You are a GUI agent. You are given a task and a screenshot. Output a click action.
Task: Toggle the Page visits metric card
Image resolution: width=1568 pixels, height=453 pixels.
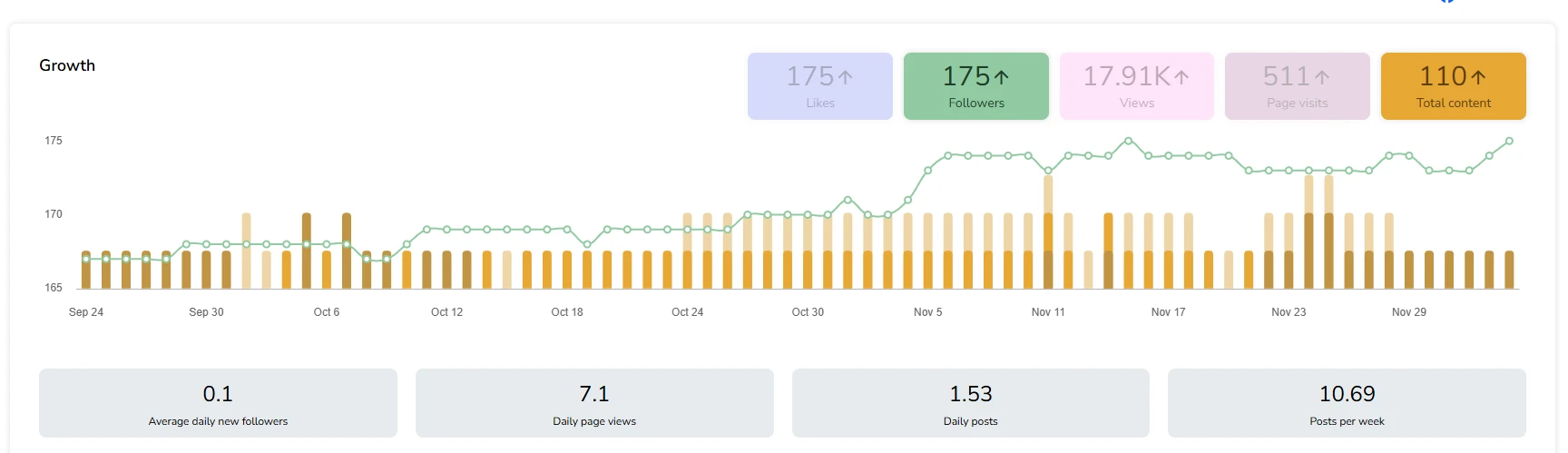1297,86
